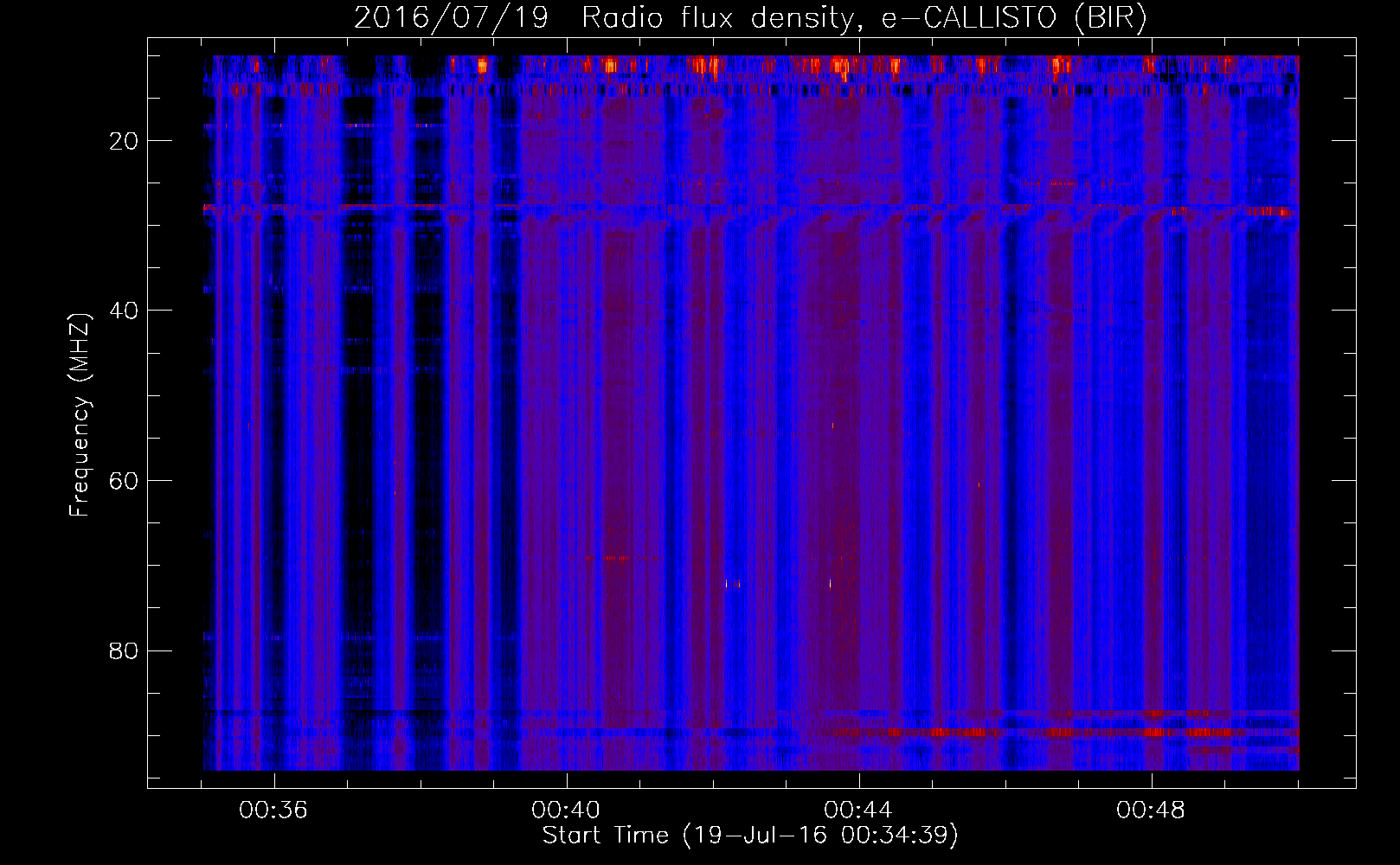Image resolution: width=1400 pixels, height=865 pixels.
Task: Click the 20 MHz frequency tick label
Action: pyautogui.click(x=125, y=141)
